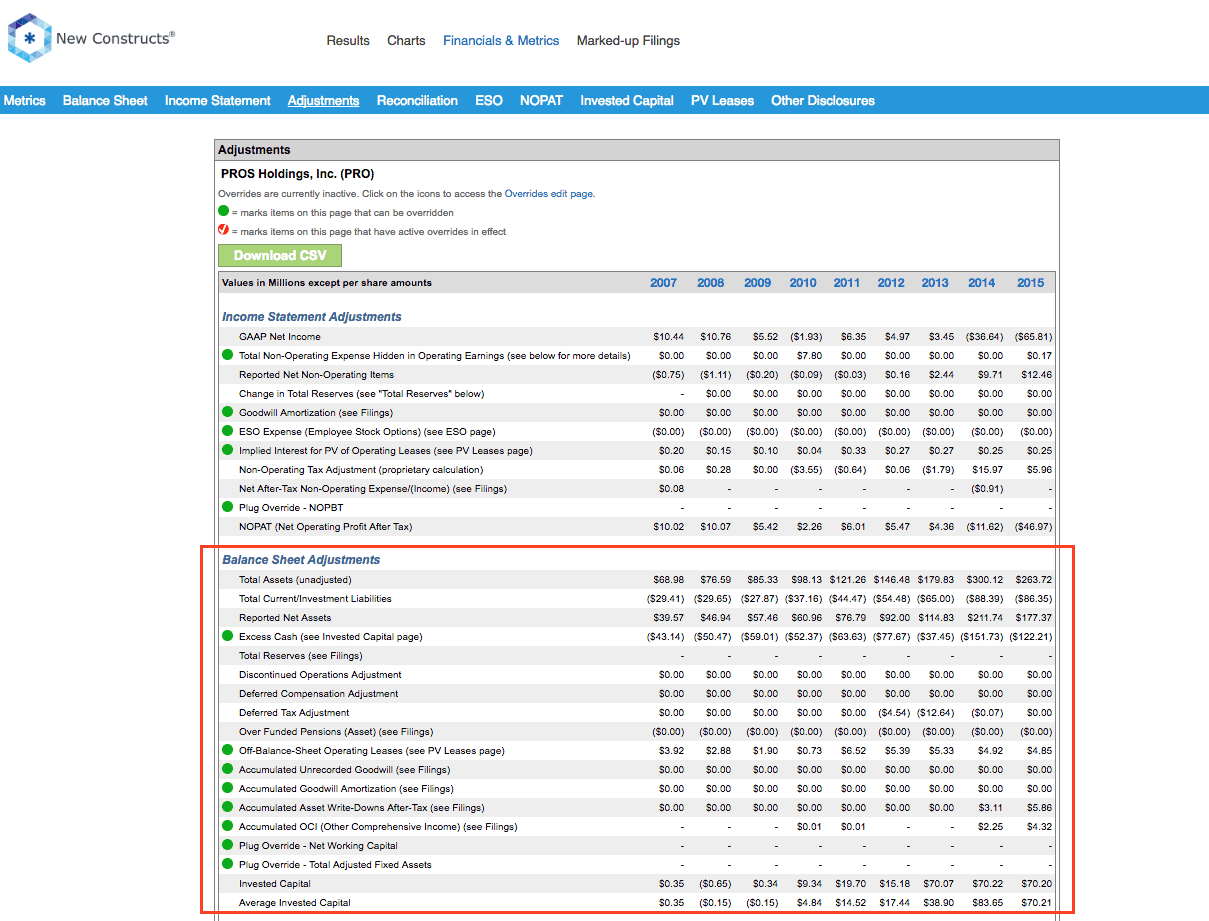Screen dimensions: 1209x921
Task: Click the 2009 year column header
Action: [758, 283]
